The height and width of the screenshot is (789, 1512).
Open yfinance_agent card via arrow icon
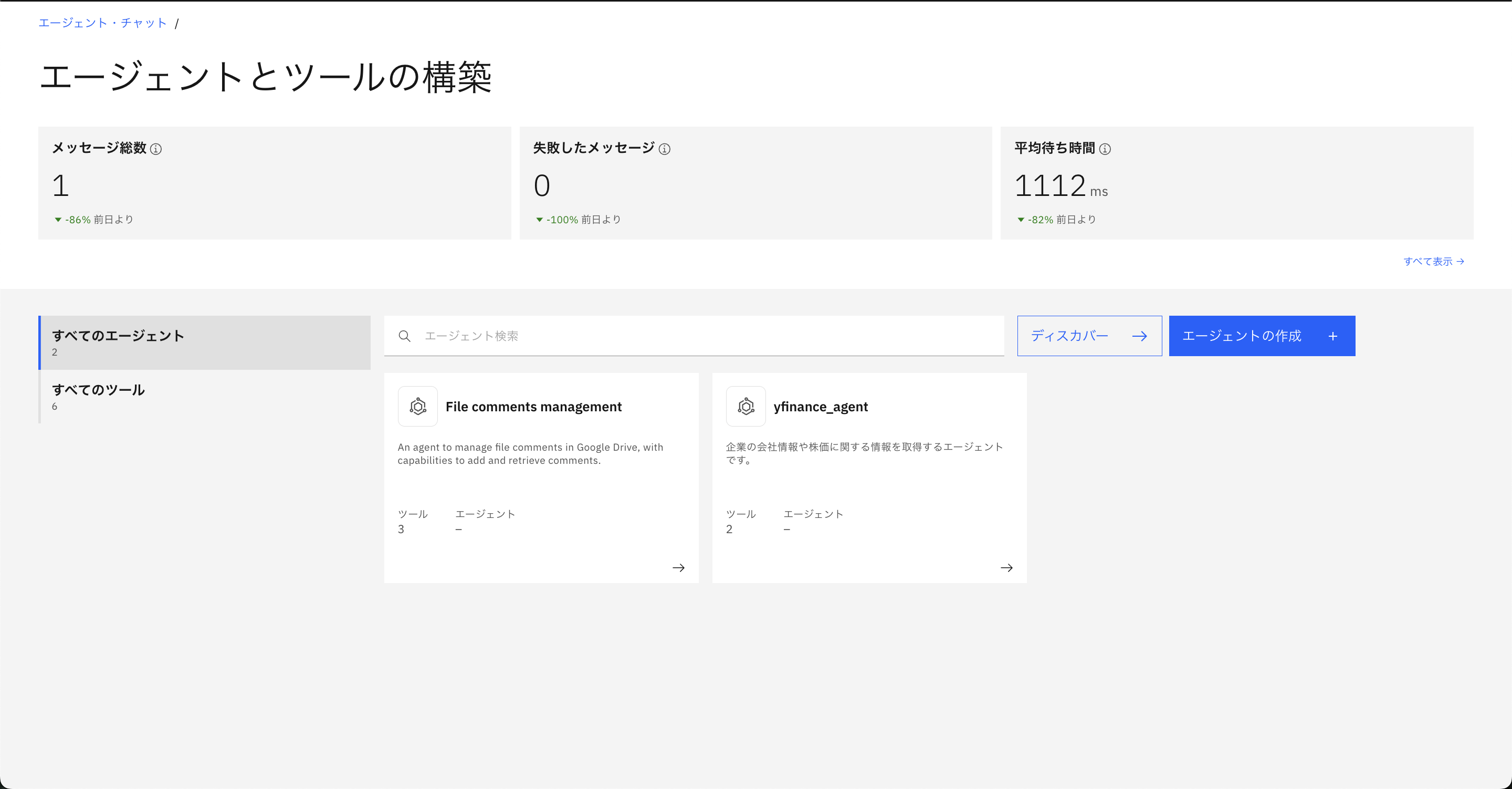(1006, 567)
